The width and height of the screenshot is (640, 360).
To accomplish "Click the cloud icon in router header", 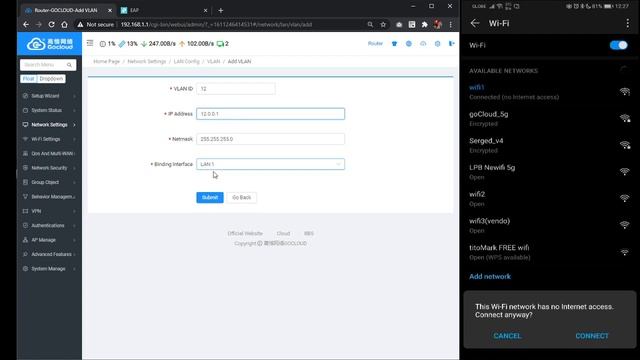I will (423, 44).
